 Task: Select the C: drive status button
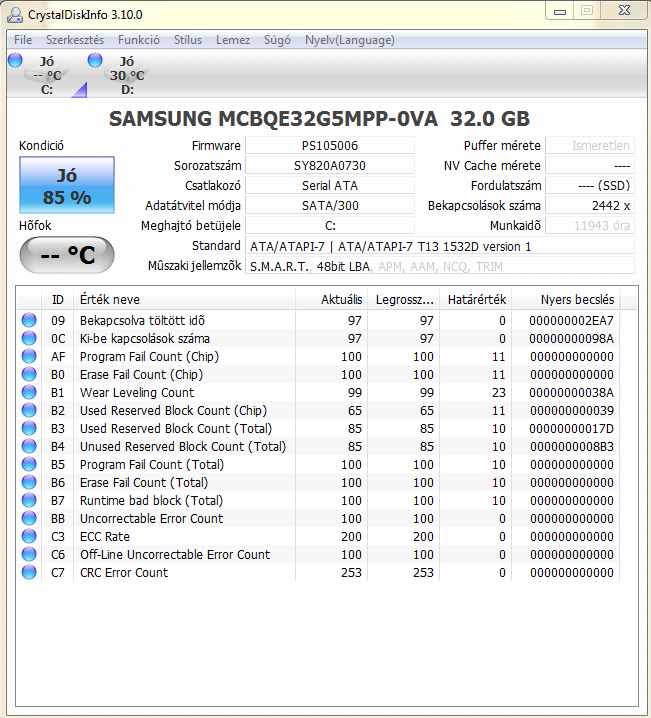click(46, 75)
